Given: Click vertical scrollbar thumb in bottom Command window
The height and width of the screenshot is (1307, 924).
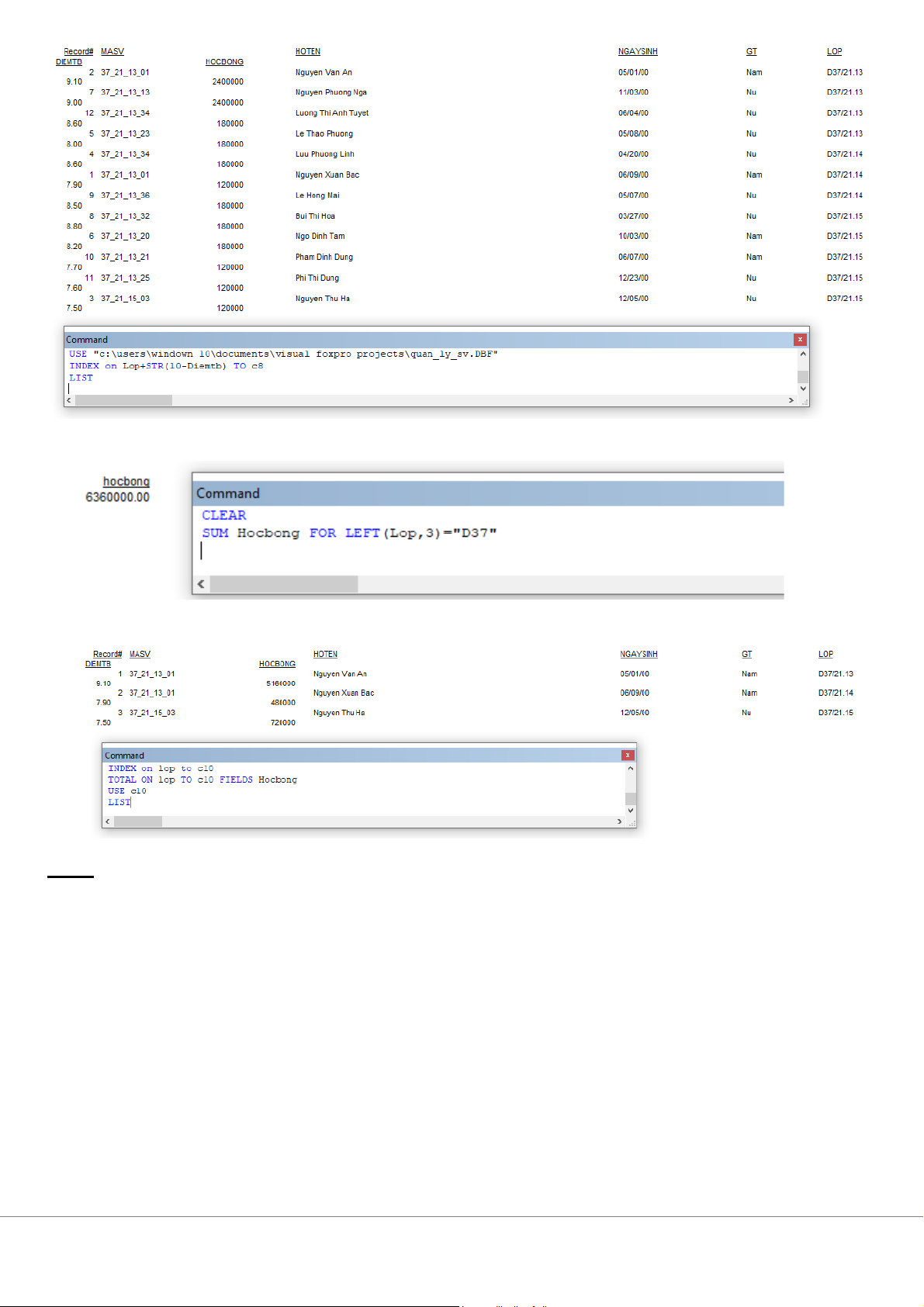Looking at the screenshot, I should [x=630, y=799].
